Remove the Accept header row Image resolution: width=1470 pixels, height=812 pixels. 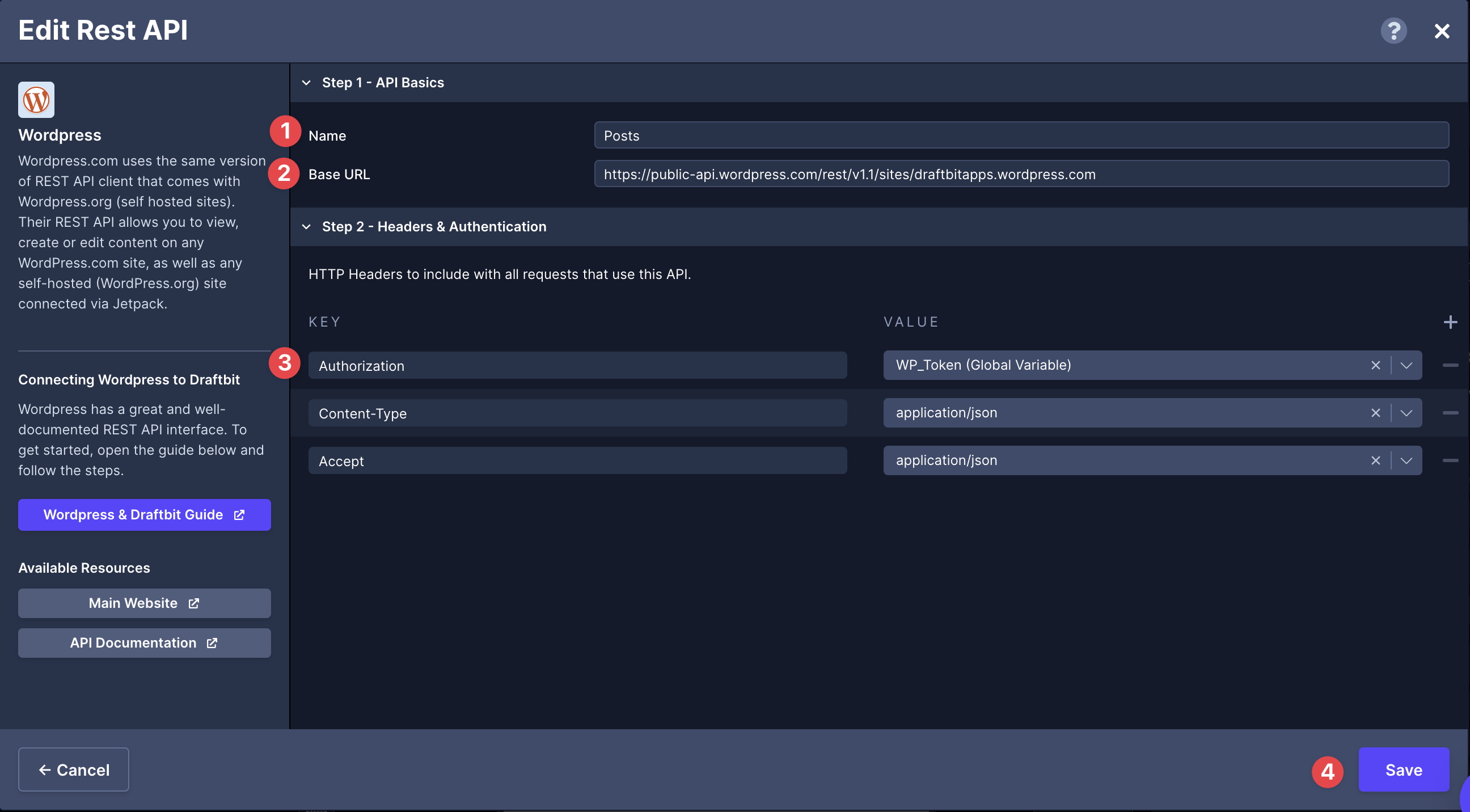(1450, 460)
